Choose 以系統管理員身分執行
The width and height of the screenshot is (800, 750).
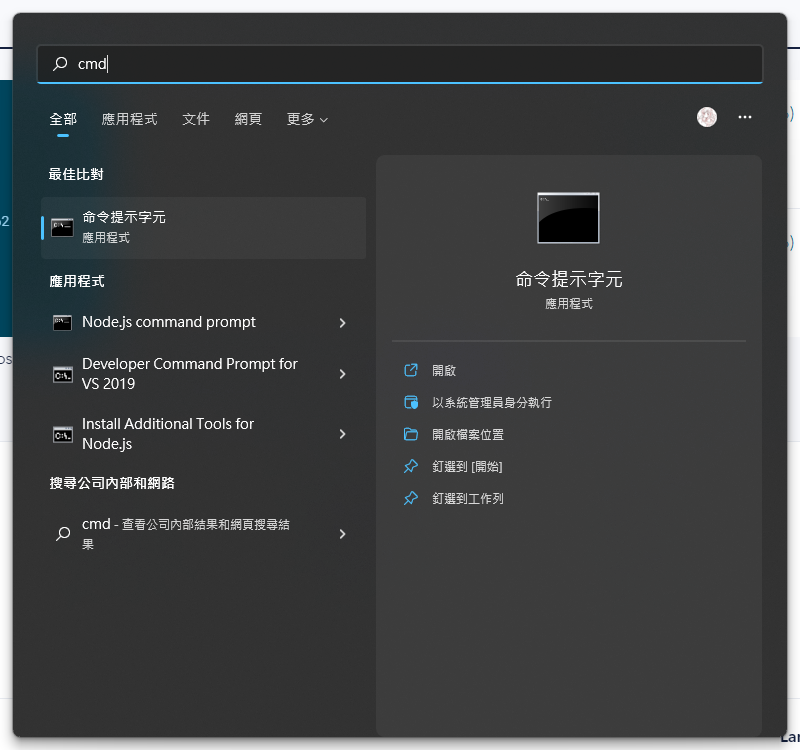tap(492, 403)
